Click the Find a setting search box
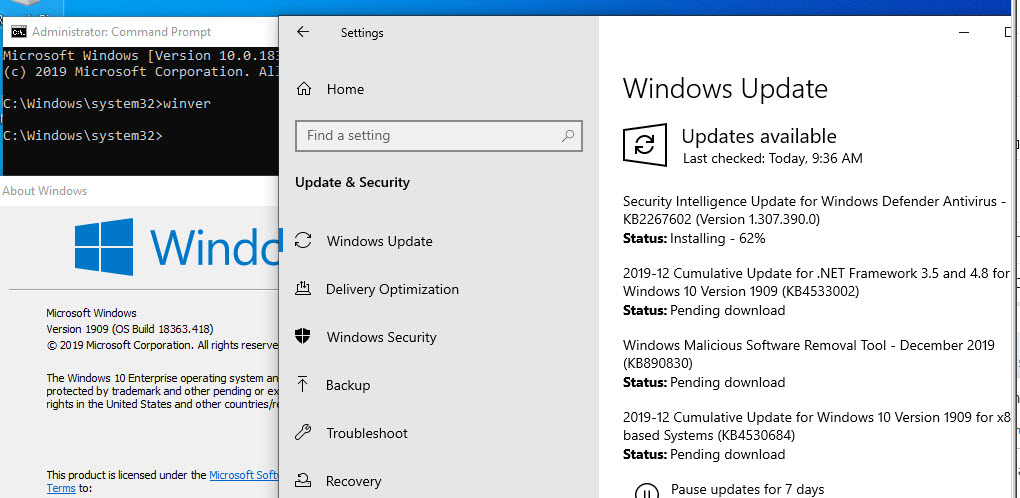The image size is (1020, 498). pos(438,135)
